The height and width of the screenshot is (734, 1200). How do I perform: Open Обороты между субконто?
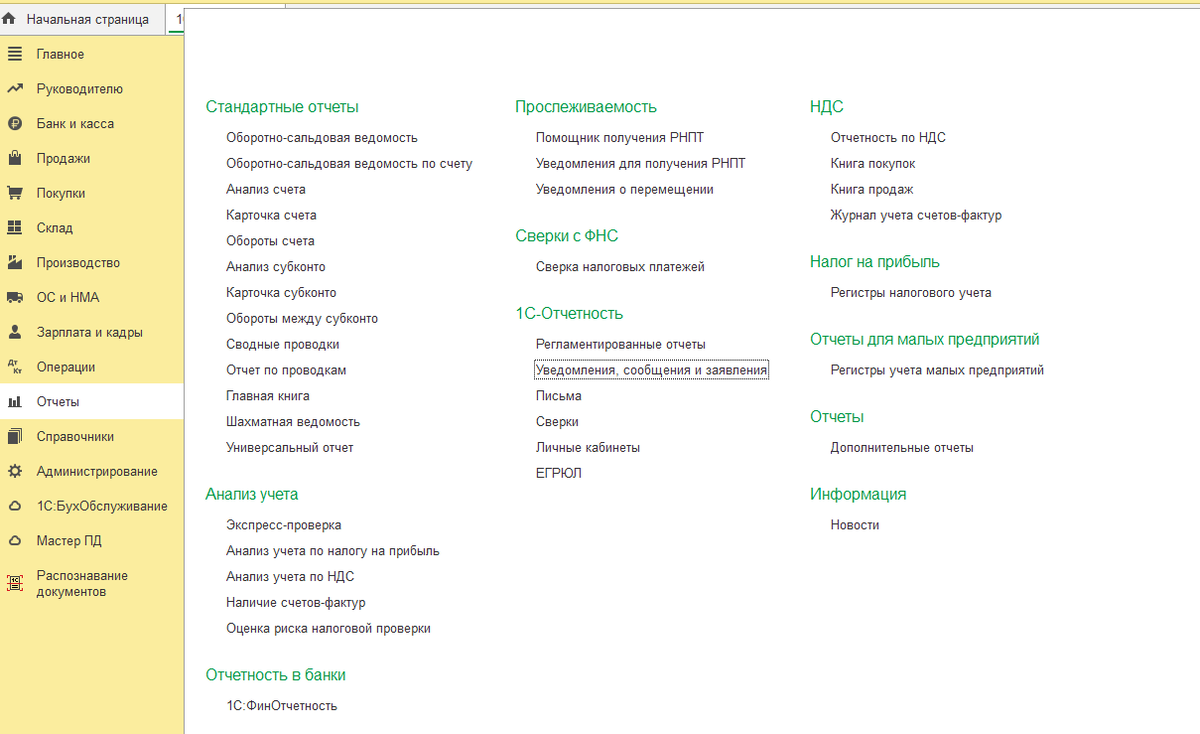pyautogui.click(x=302, y=319)
